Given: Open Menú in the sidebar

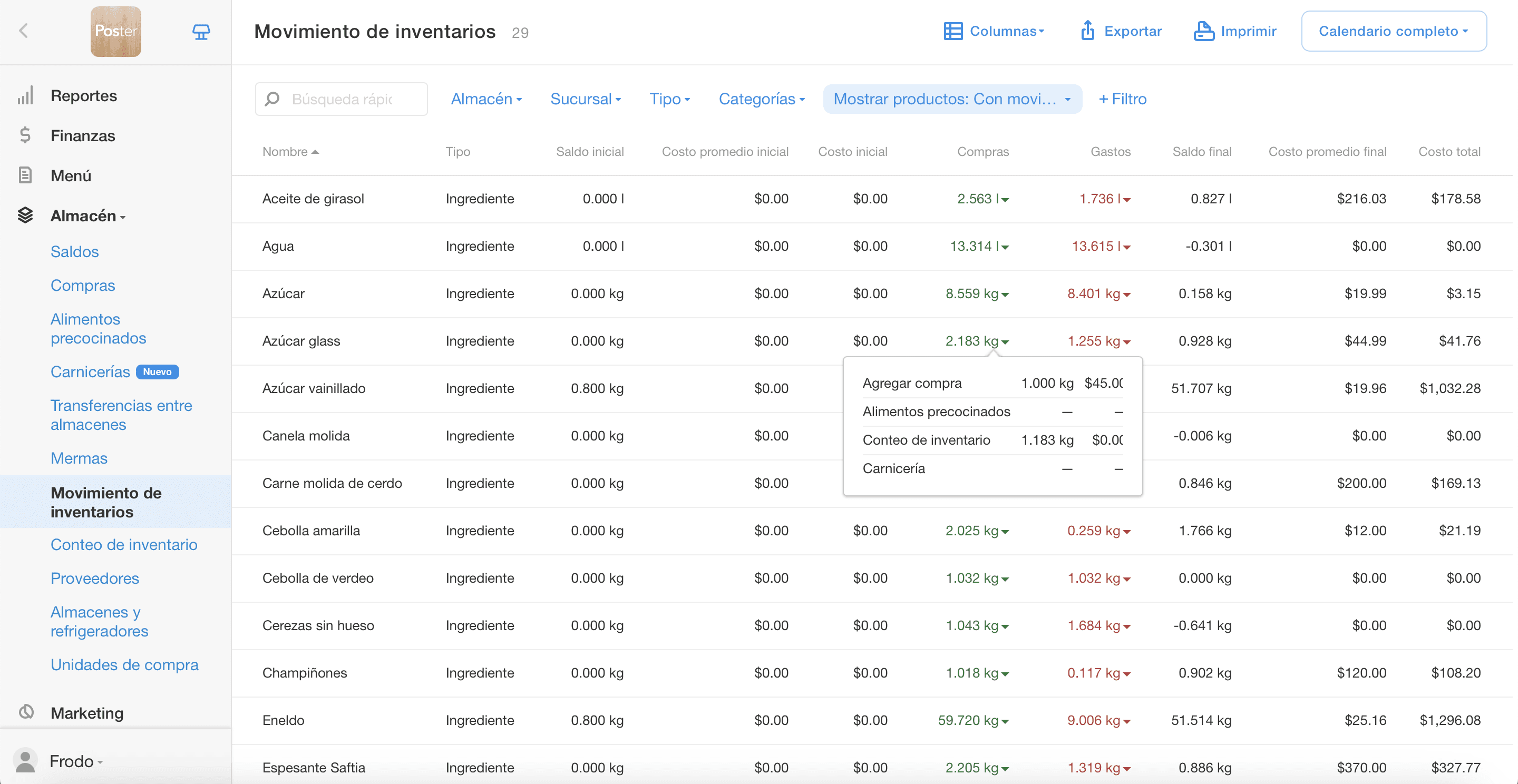Looking at the screenshot, I should coord(71,175).
